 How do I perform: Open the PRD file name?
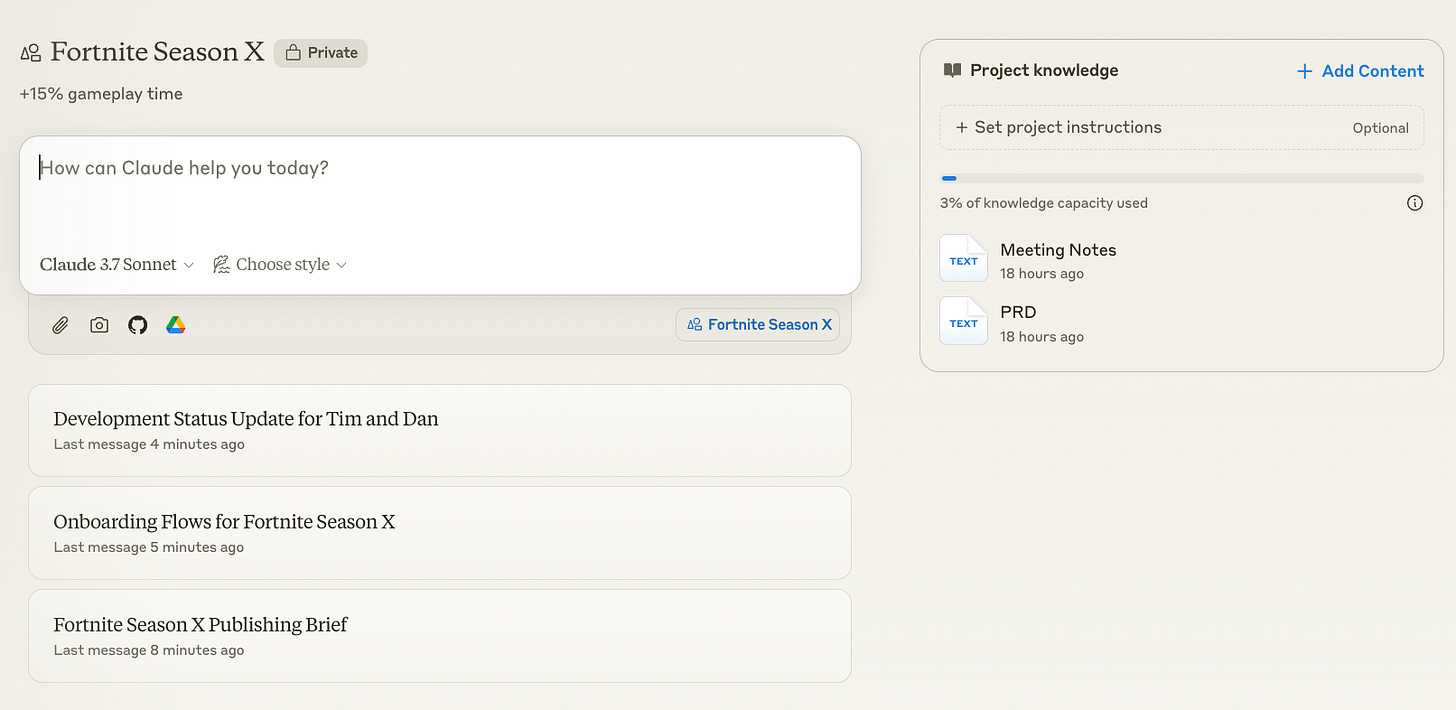(1018, 312)
